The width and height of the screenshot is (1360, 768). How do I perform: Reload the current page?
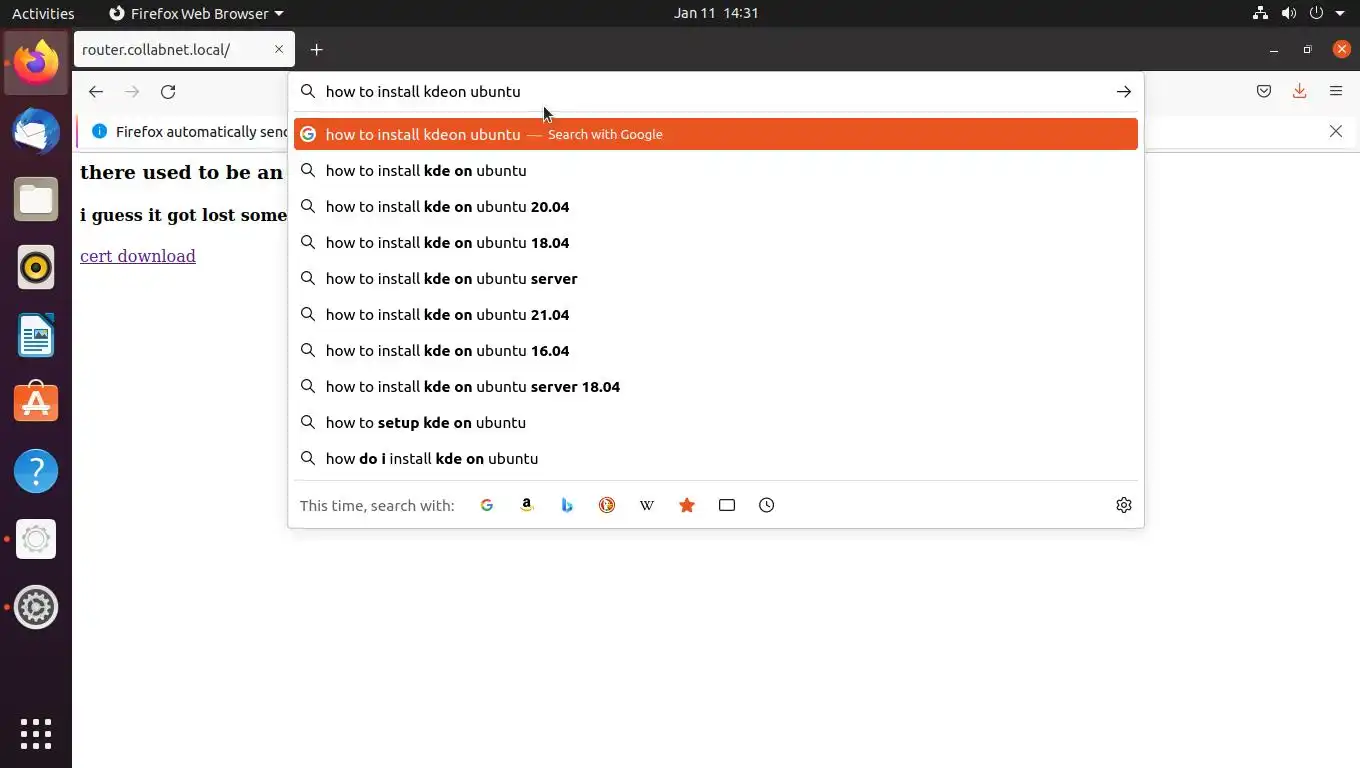pos(168,91)
